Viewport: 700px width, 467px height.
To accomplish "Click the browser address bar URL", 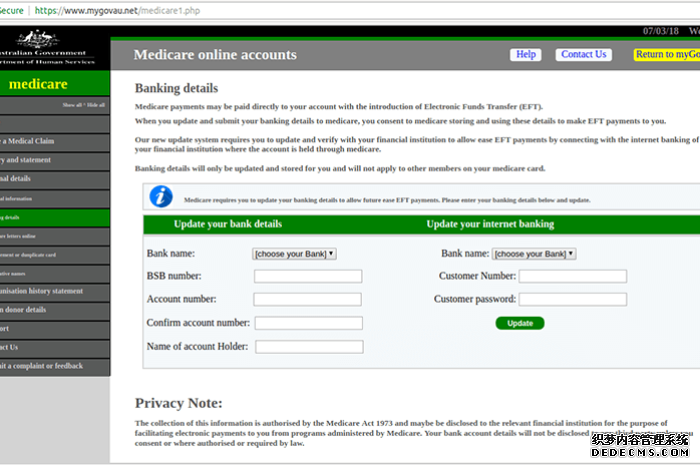I will click(x=117, y=11).
